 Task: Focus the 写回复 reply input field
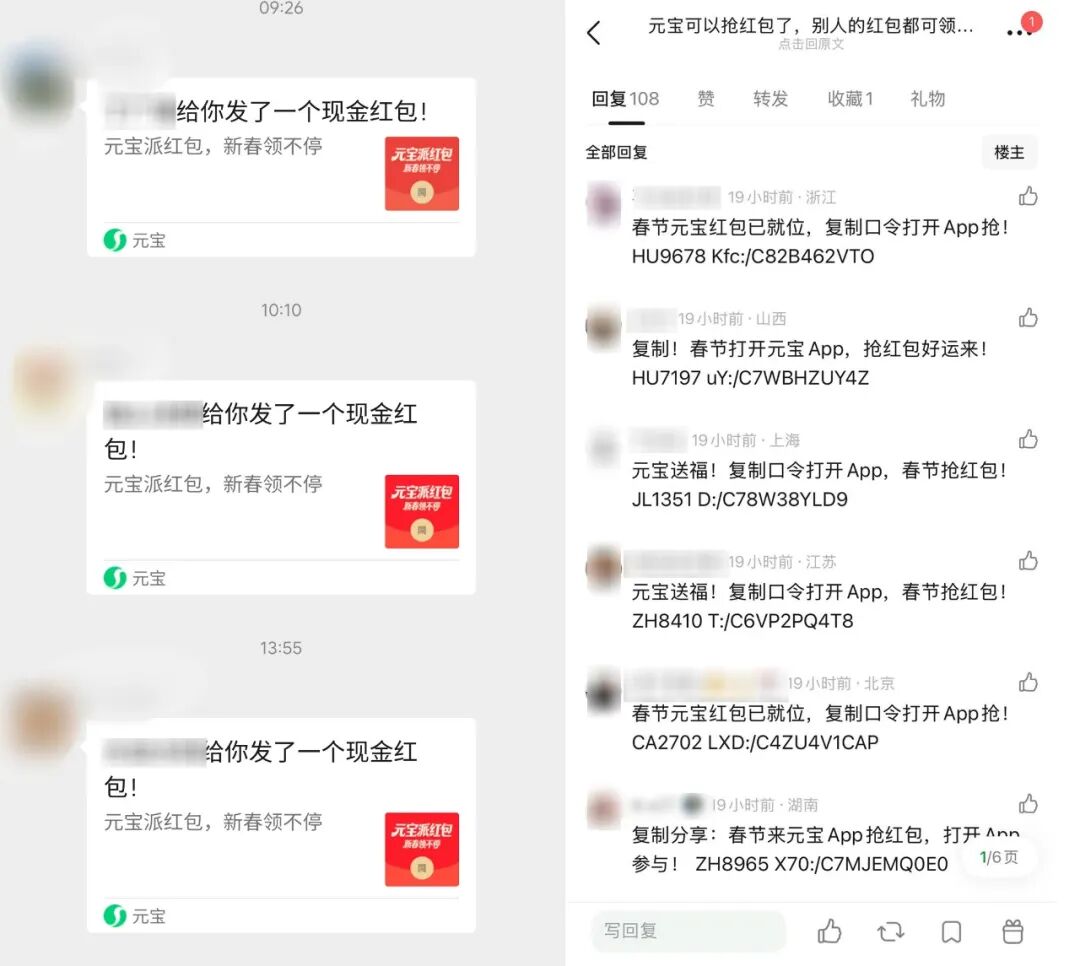click(x=688, y=931)
